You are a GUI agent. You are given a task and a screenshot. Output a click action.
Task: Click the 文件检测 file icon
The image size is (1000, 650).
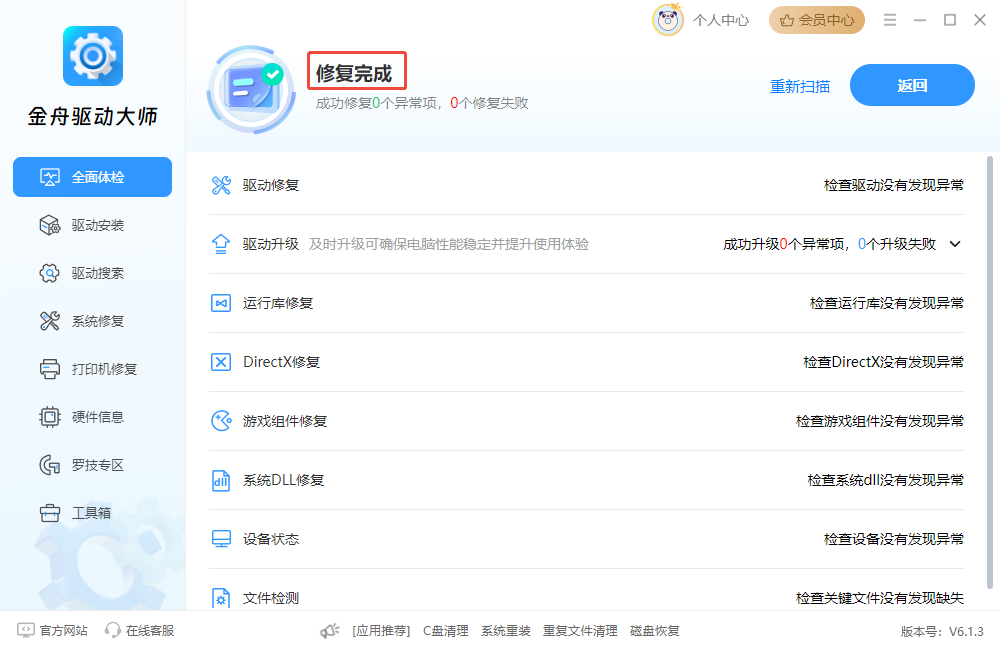pos(221,598)
